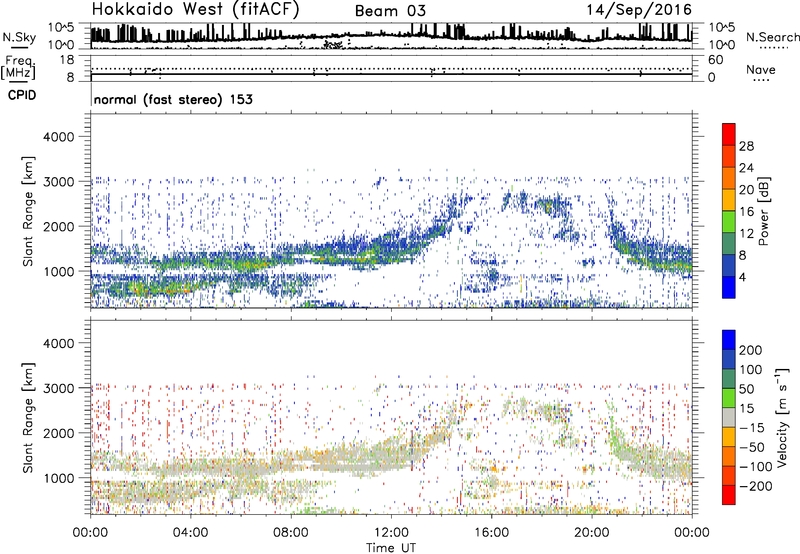This screenshot has width=800, height=554.
Task: Click the "28" Power colorbar tick label
Action: tap(746, 146)
